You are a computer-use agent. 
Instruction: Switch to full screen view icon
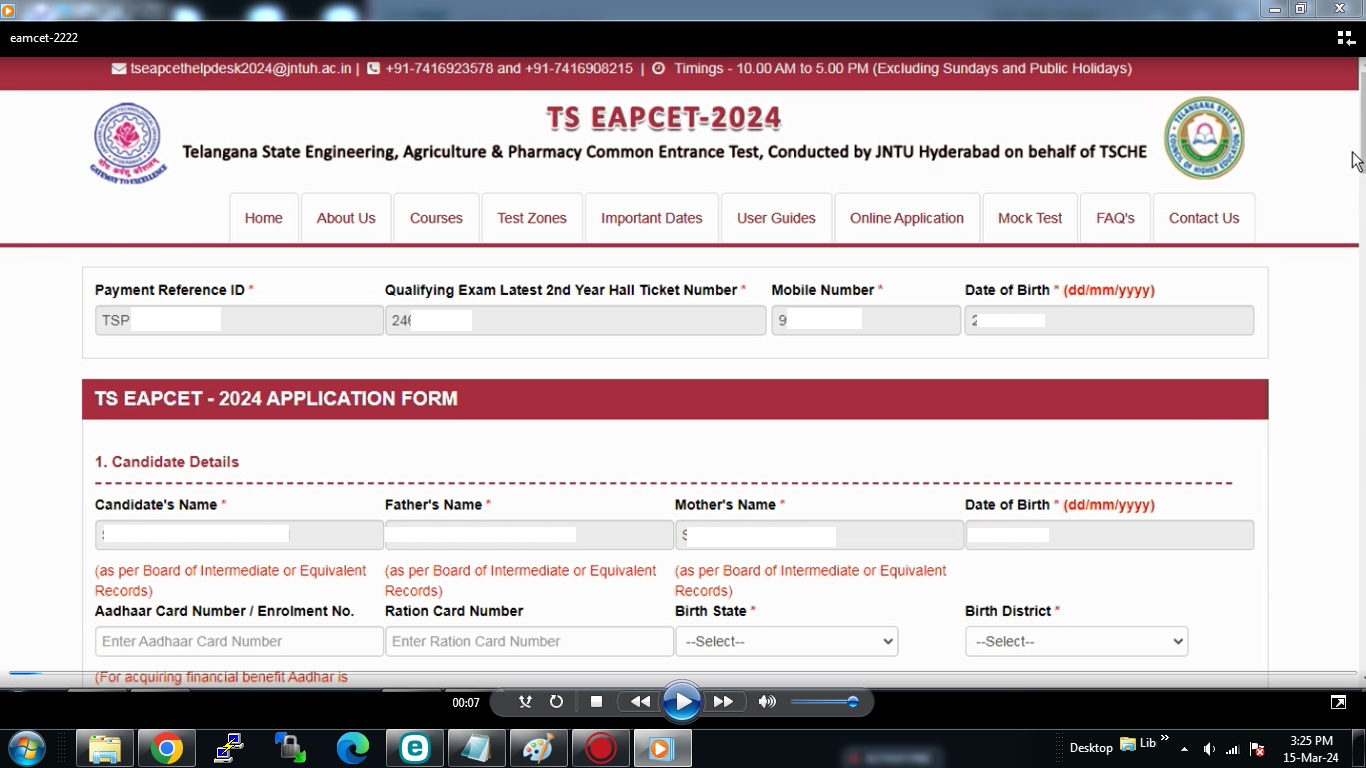click(x=1338, y=702)
